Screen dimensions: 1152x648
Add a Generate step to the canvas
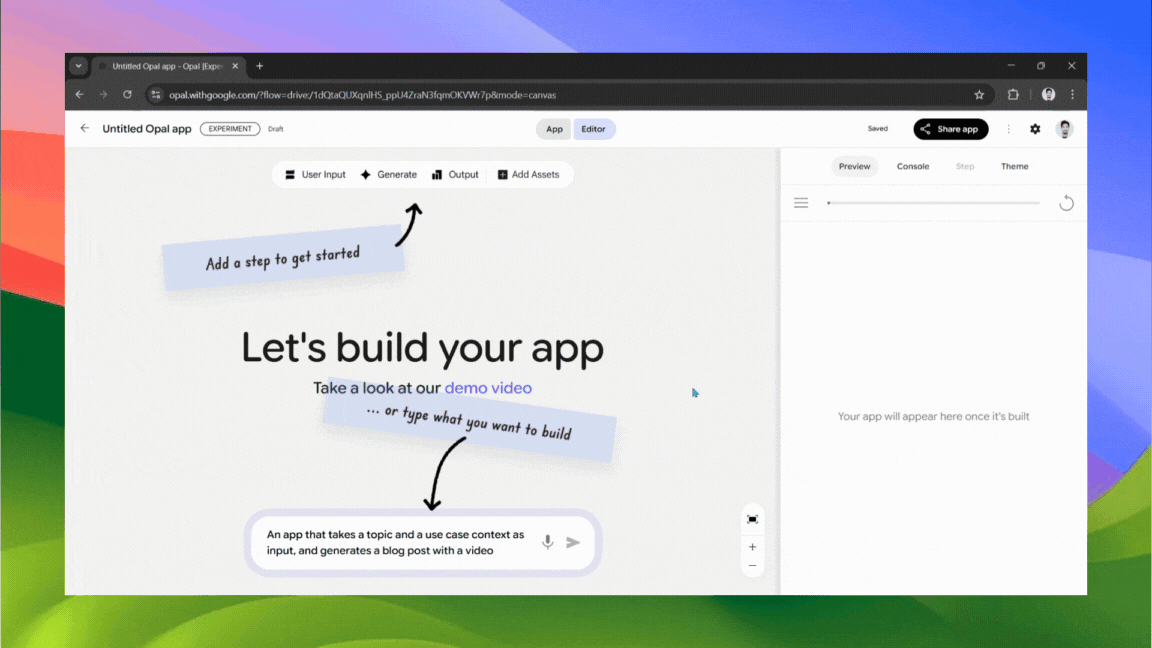tap(389, 174)
